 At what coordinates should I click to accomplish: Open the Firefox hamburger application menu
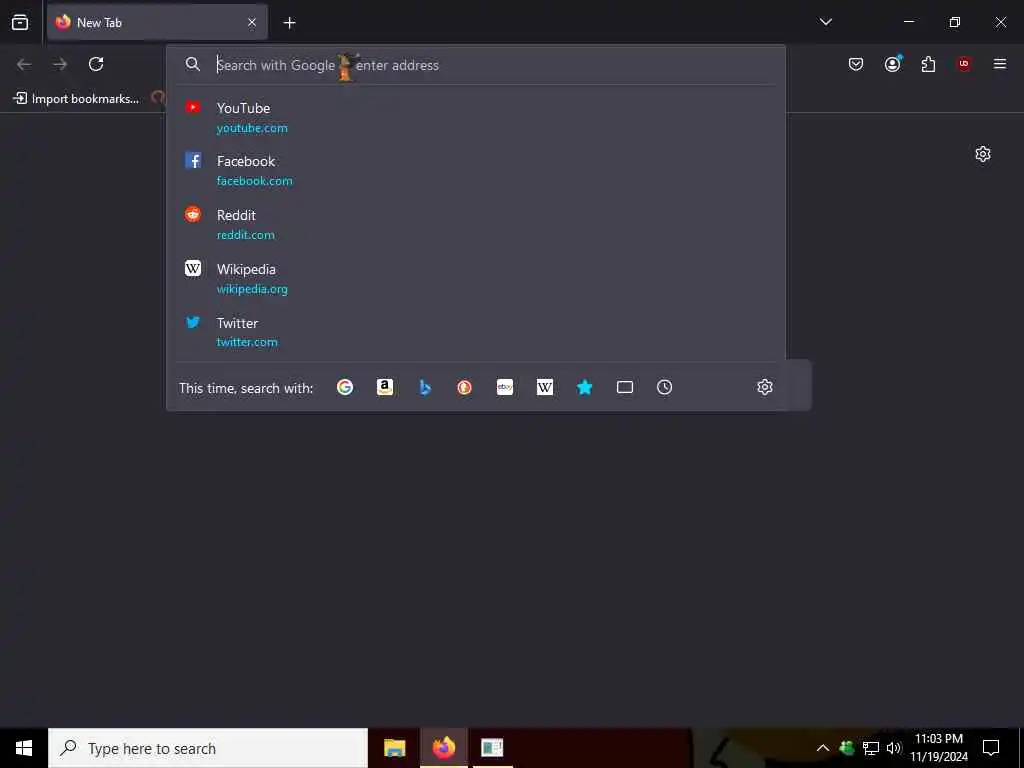[1000, 64]
